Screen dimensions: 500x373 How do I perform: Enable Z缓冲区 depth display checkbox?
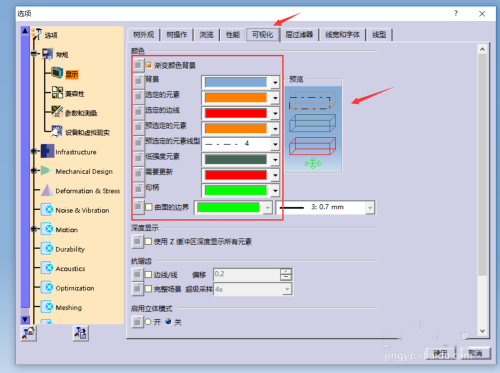148,241
